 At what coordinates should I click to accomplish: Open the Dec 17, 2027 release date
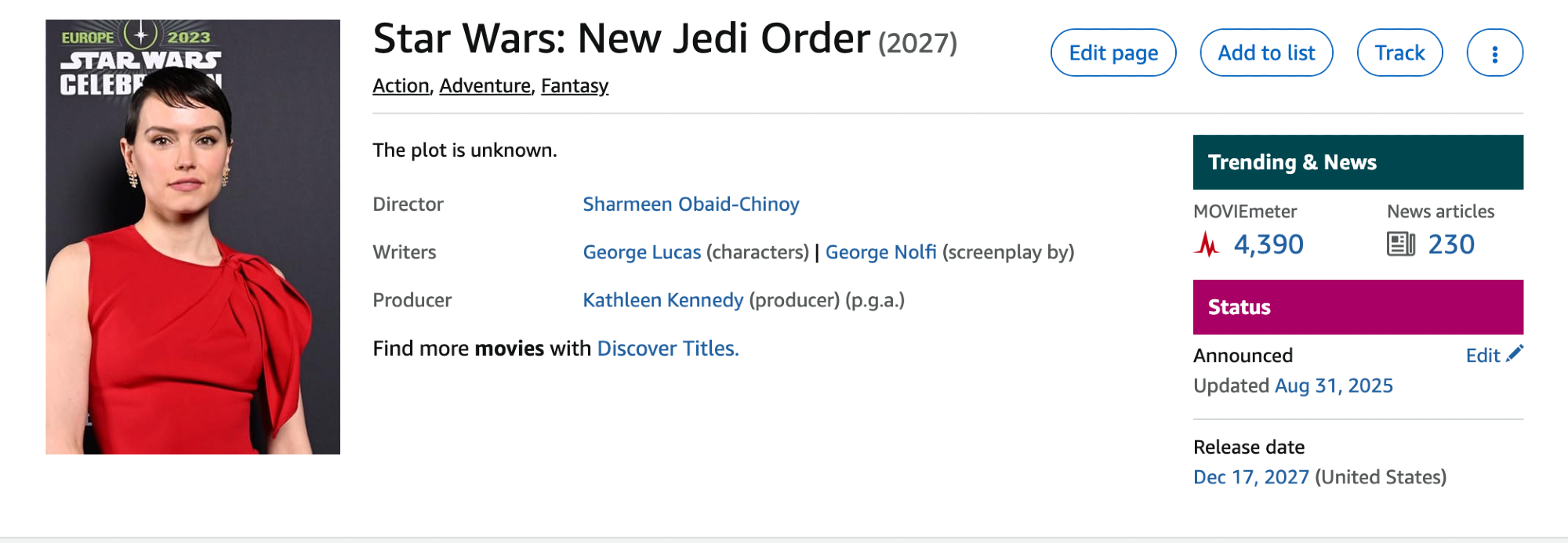pos(1251,477)
